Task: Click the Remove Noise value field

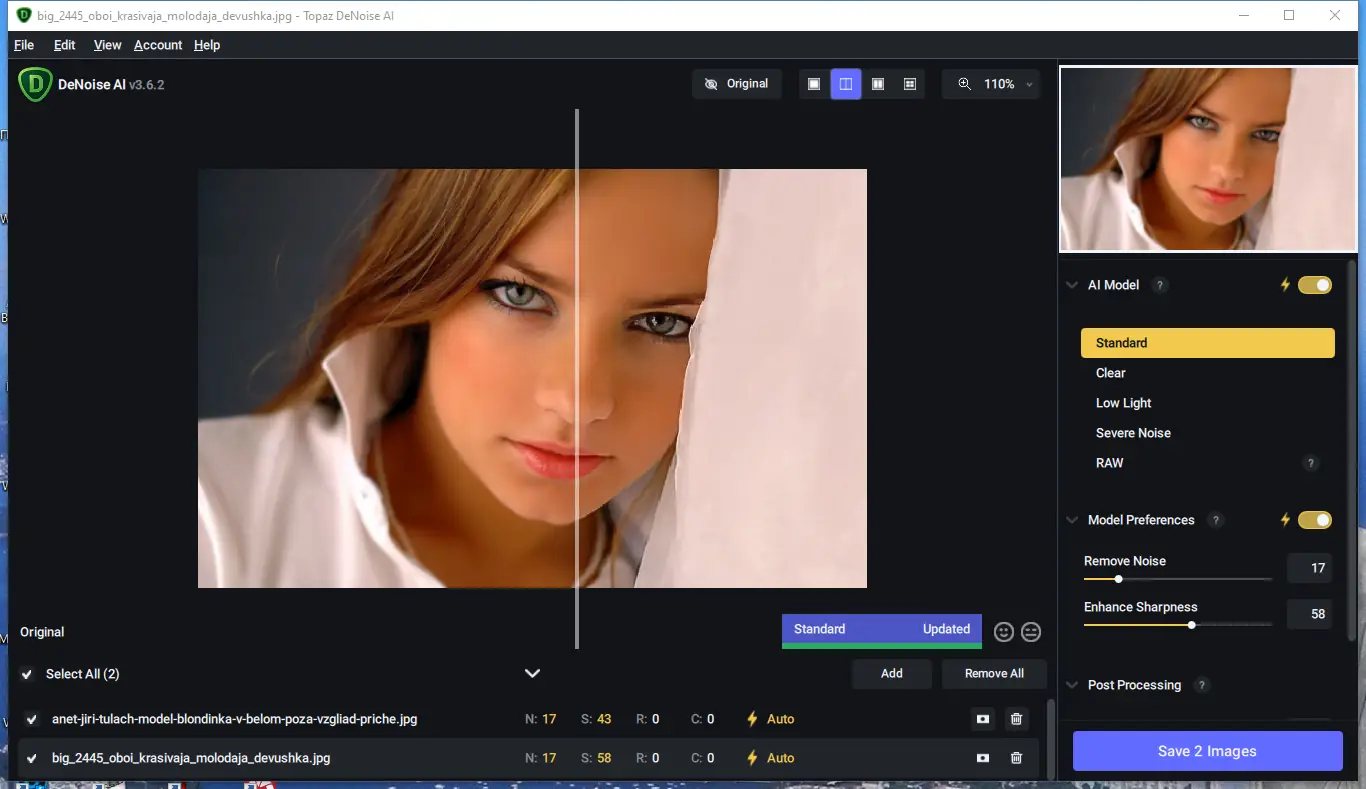Action: pyautogui.click(x=1310, y=568)
